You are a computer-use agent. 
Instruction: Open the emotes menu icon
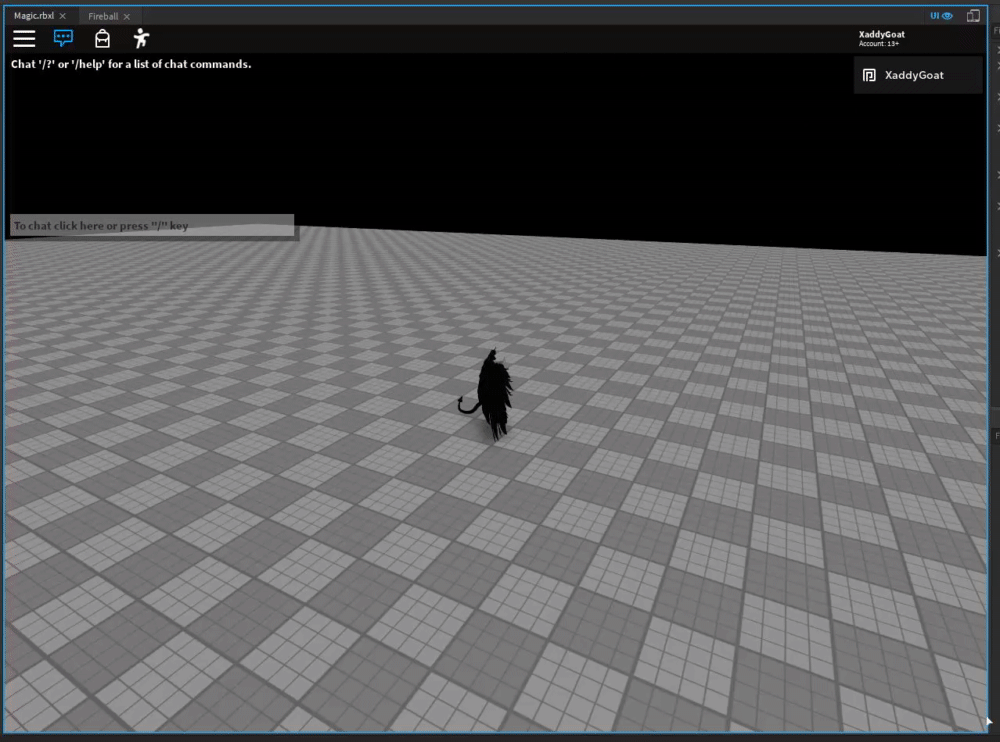point(141,39)
